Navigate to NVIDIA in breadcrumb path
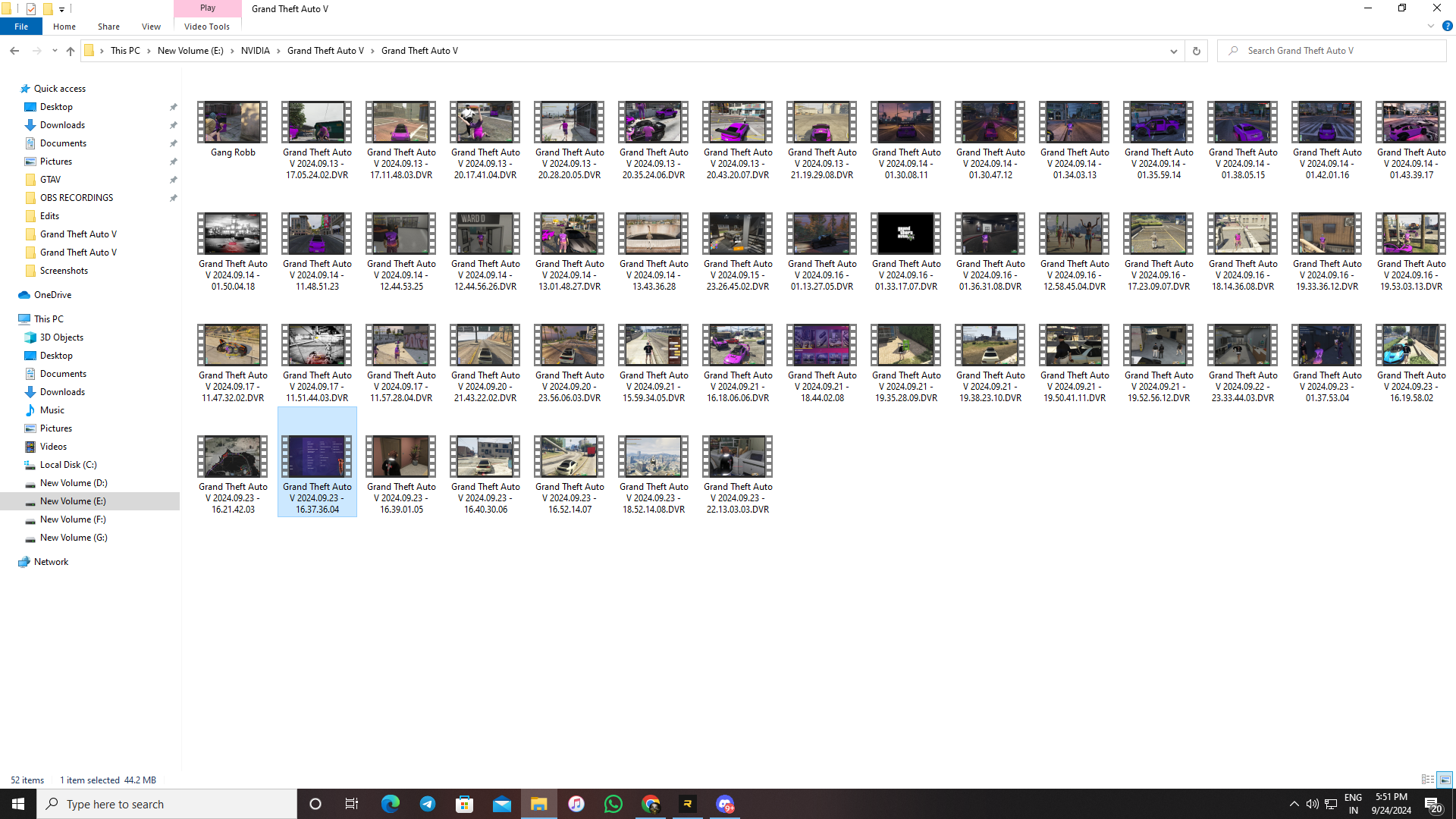Screen dimensions: 1456x819 coord(255,51)
